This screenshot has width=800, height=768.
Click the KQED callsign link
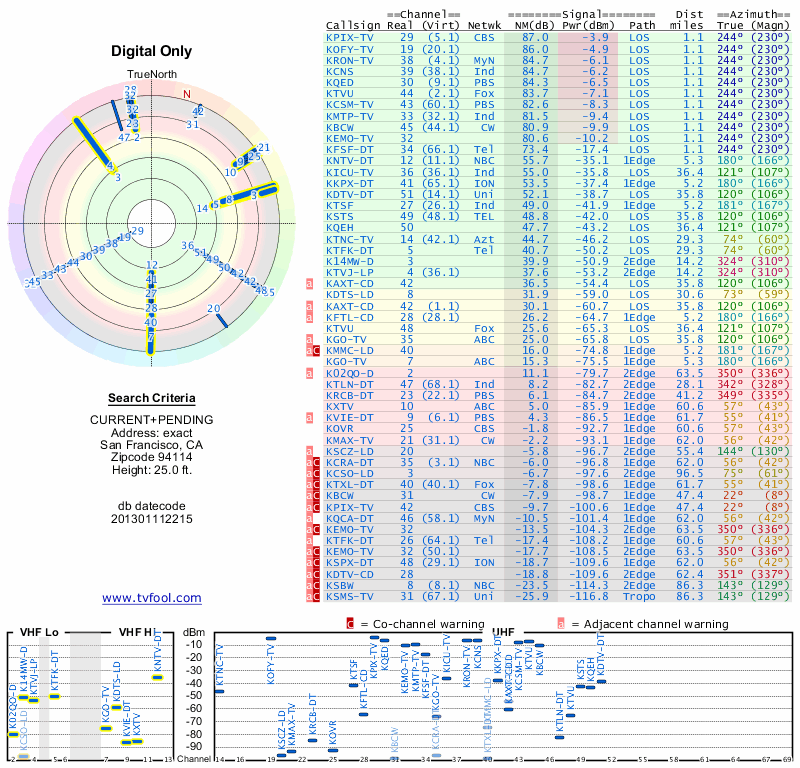coord(340,83)
